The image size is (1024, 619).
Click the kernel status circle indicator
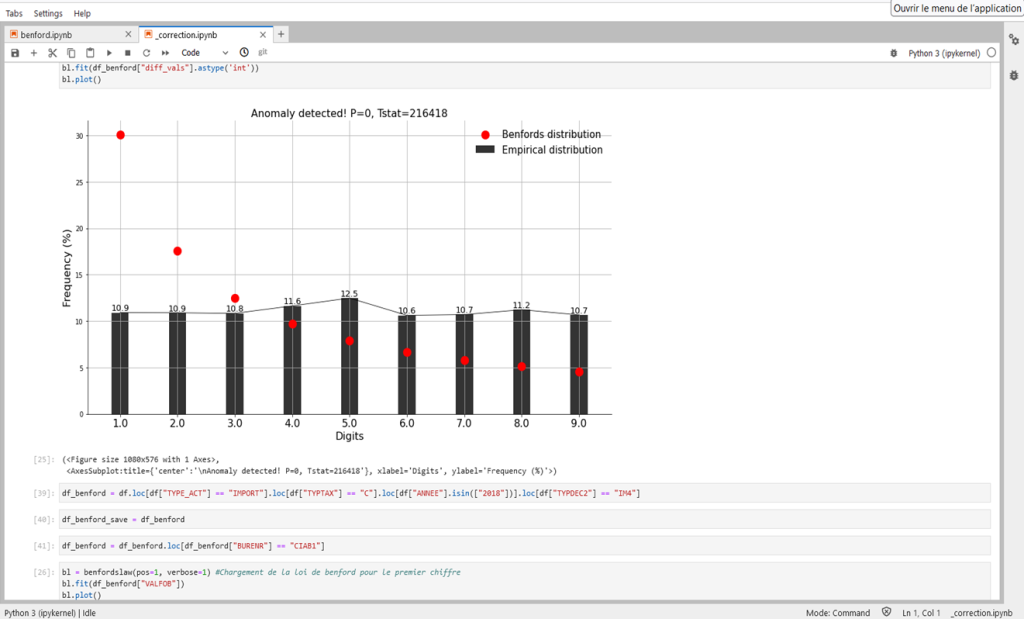[x=991, y=53]
